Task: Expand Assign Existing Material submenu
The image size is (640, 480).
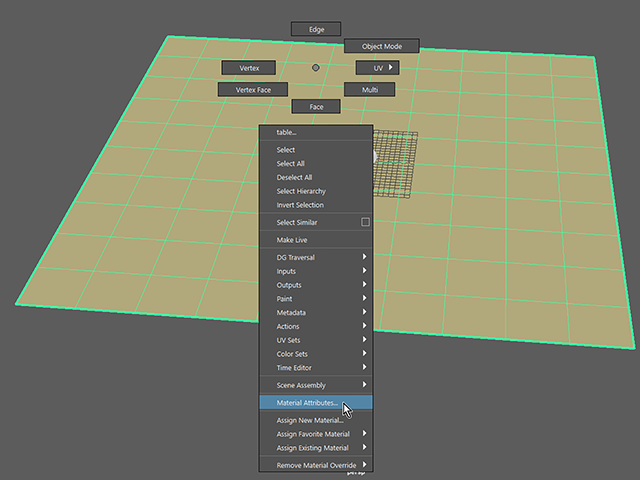Action: (x=316, y=448)
